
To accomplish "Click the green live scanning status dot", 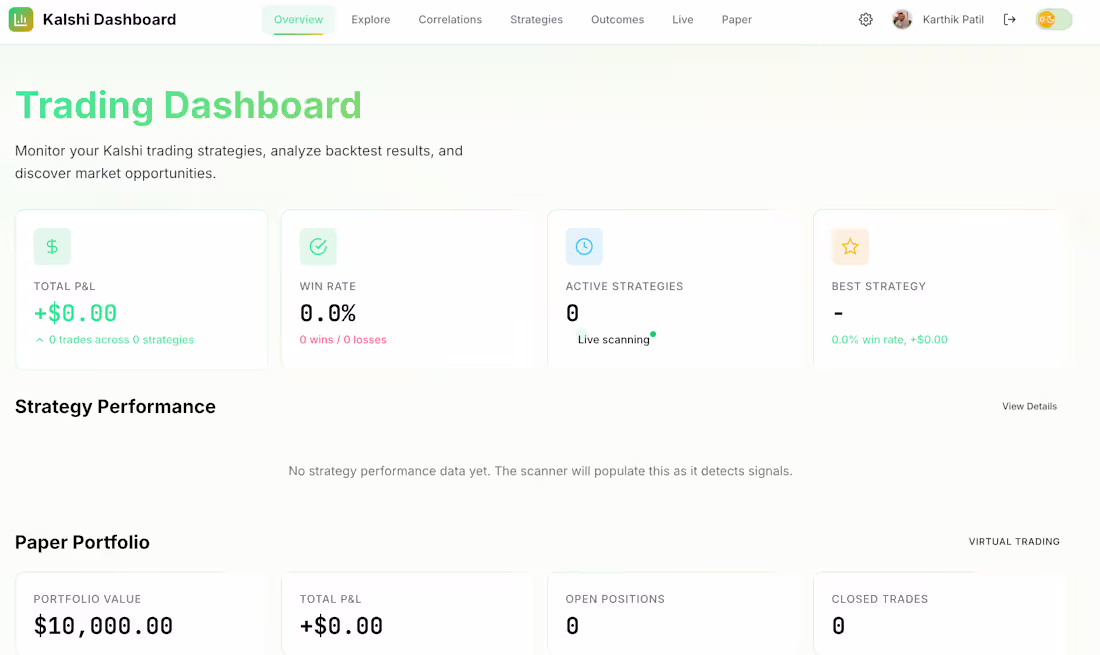I will coord(653,334).
